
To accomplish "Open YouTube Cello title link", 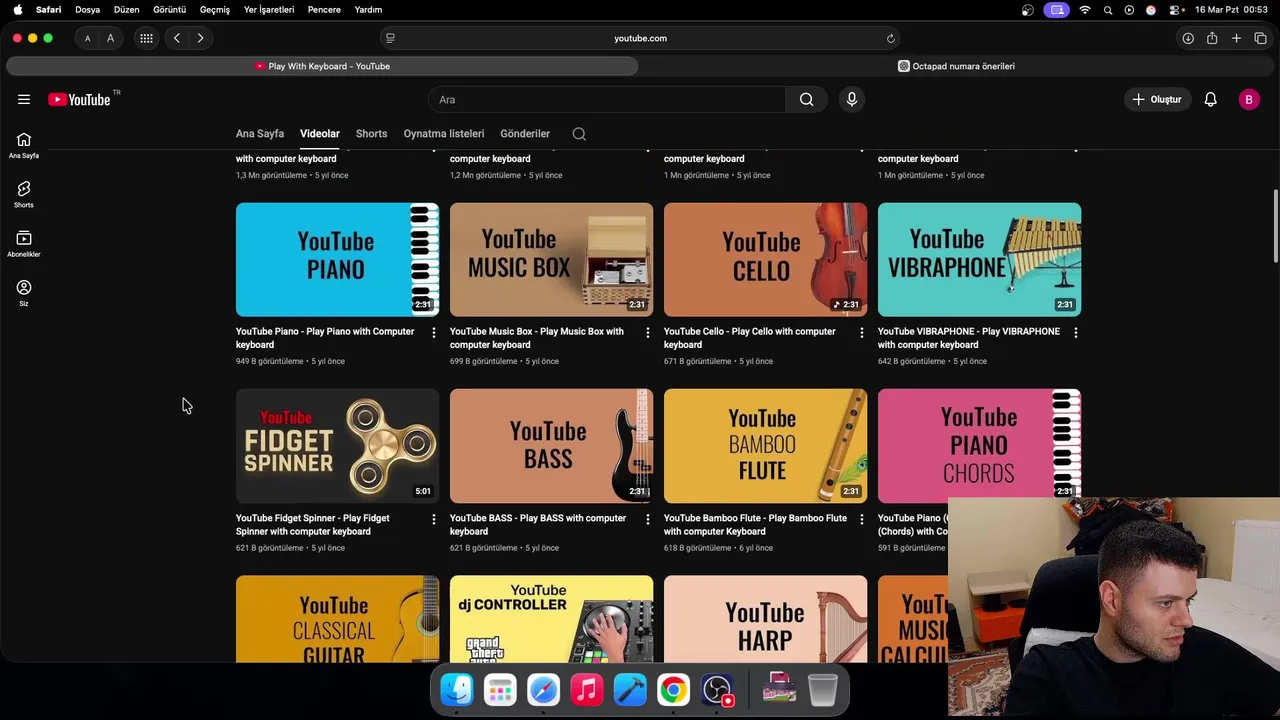I will click(x=750, y=338).
